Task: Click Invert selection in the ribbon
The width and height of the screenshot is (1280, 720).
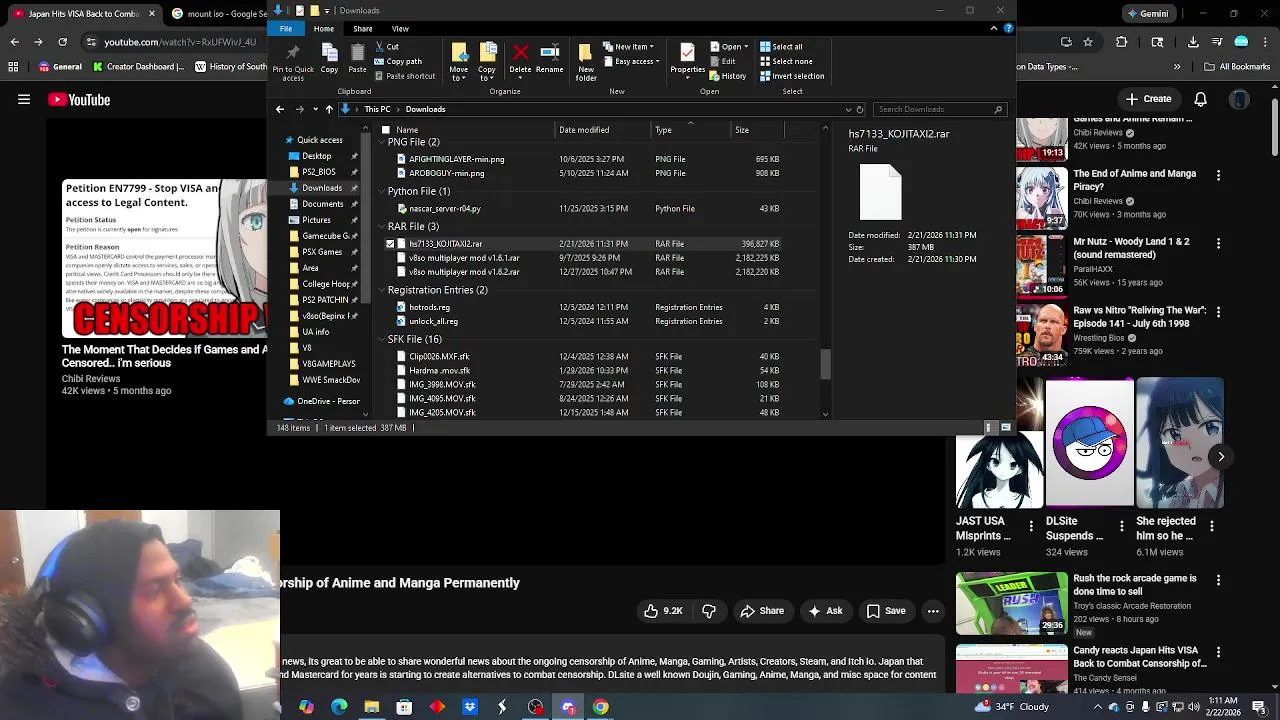Action: [x=792, y=76]
